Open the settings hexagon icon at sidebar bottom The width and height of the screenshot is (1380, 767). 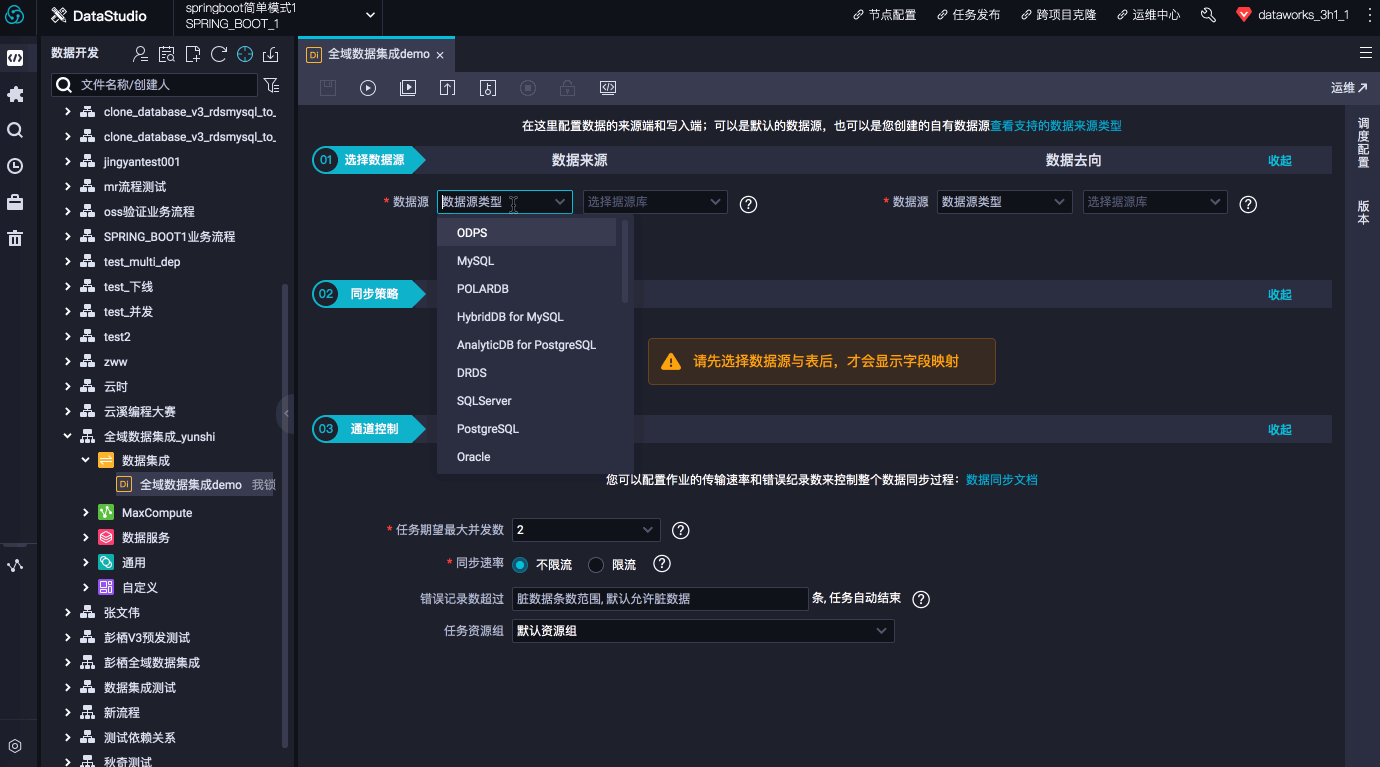coord(15,746)
